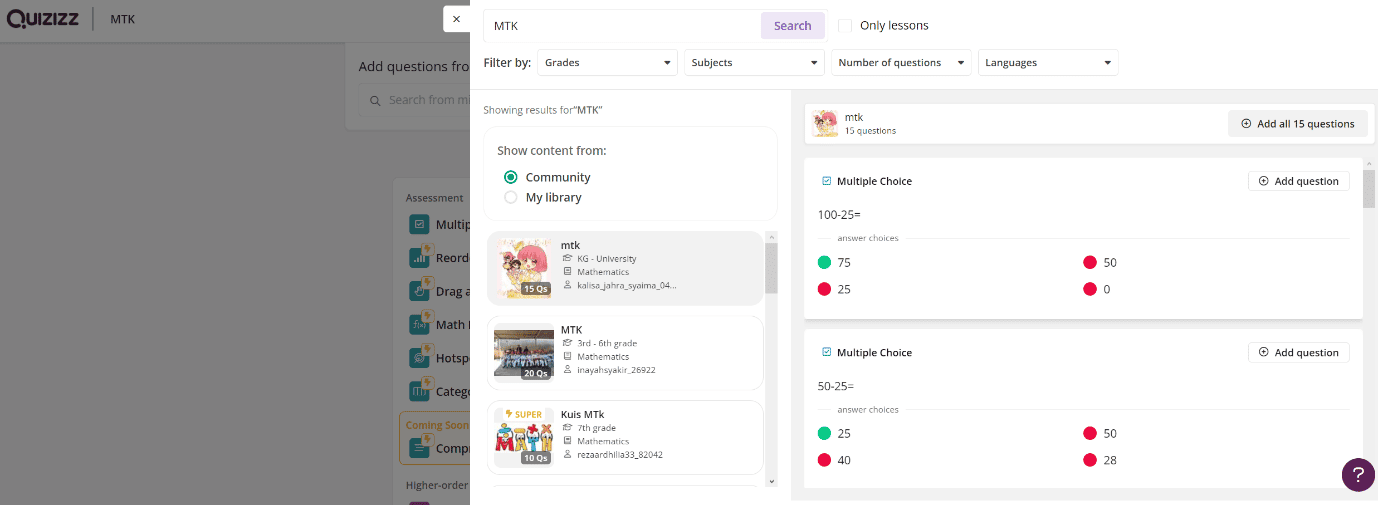
Task: Select the Community radio button
Action: pyautogui.click(x=511, y=177)
